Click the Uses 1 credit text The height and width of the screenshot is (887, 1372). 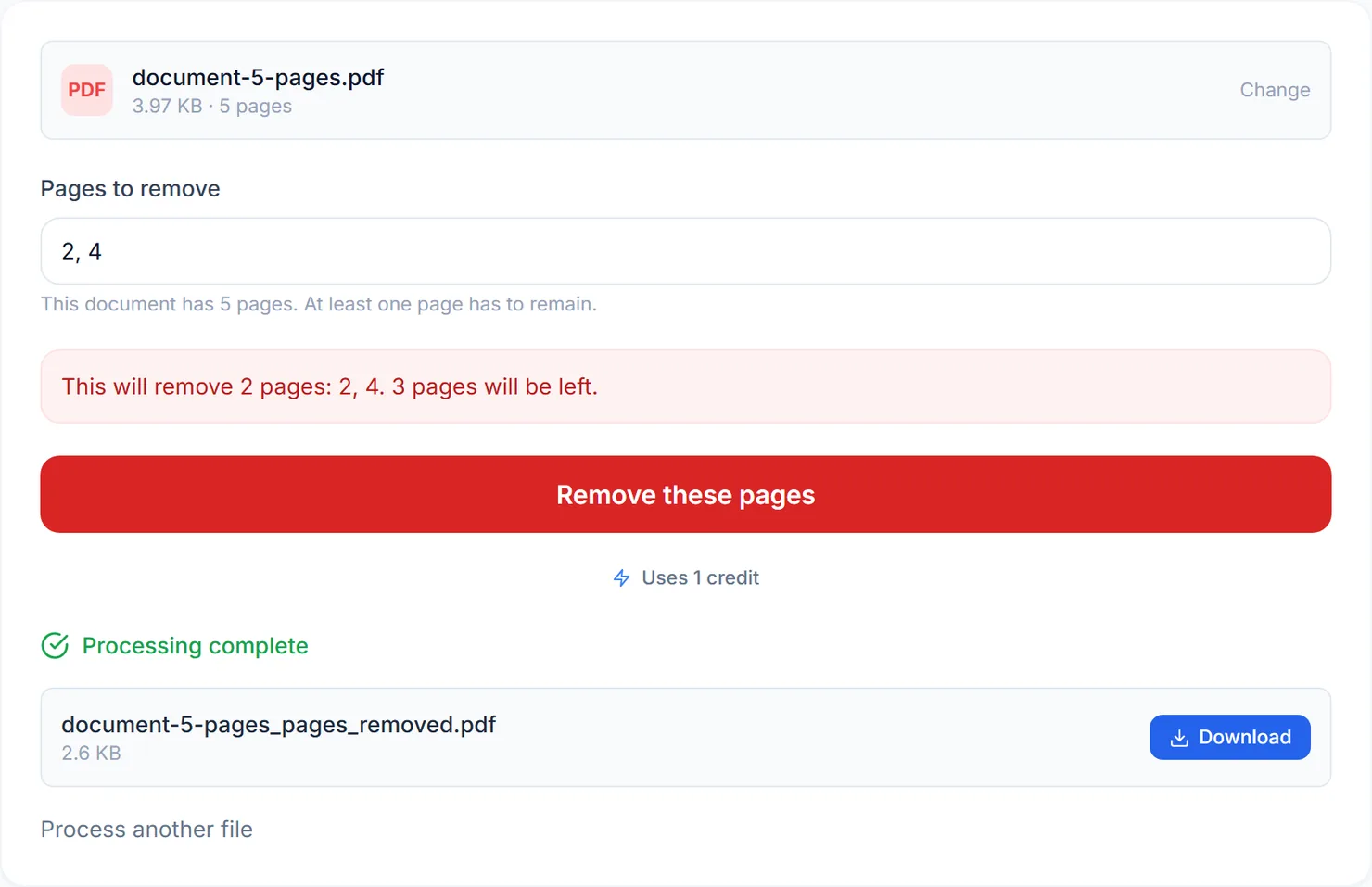[x=700, y=577]
